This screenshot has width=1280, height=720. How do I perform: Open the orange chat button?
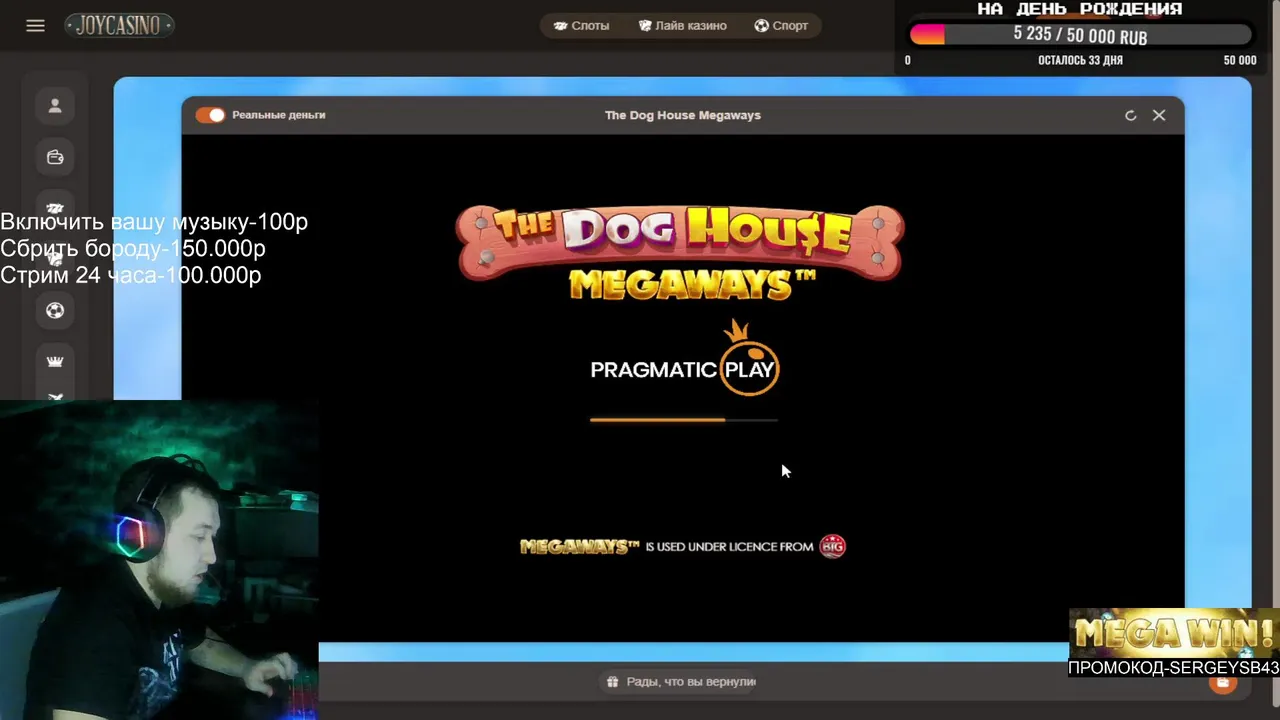pyautogui.click(x=1222, y=683)
